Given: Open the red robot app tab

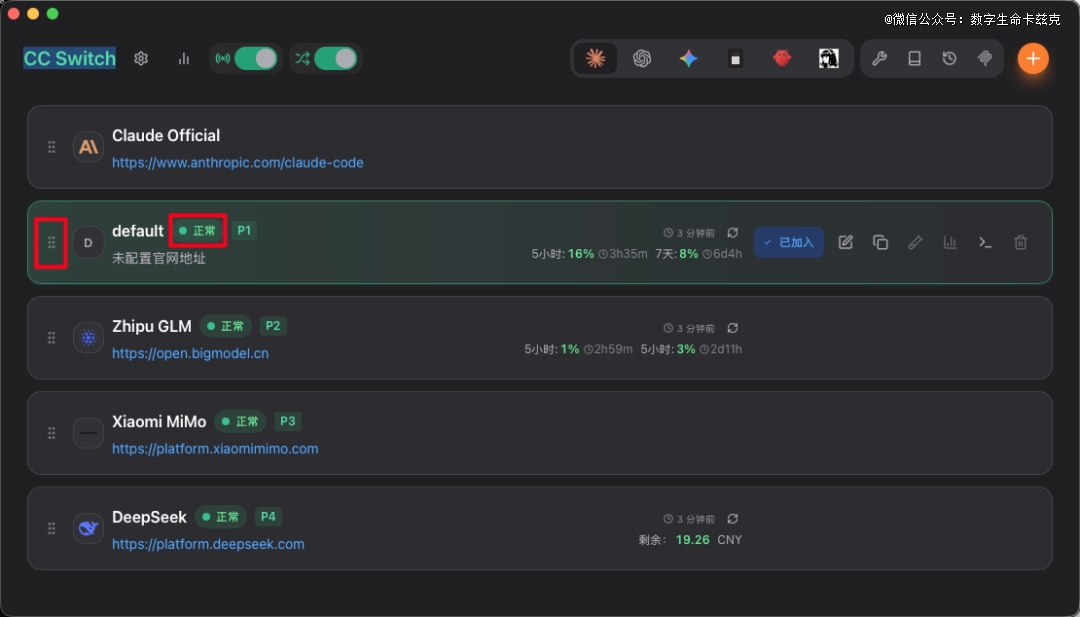Looking at the screenshot, I should pos(782,59).
